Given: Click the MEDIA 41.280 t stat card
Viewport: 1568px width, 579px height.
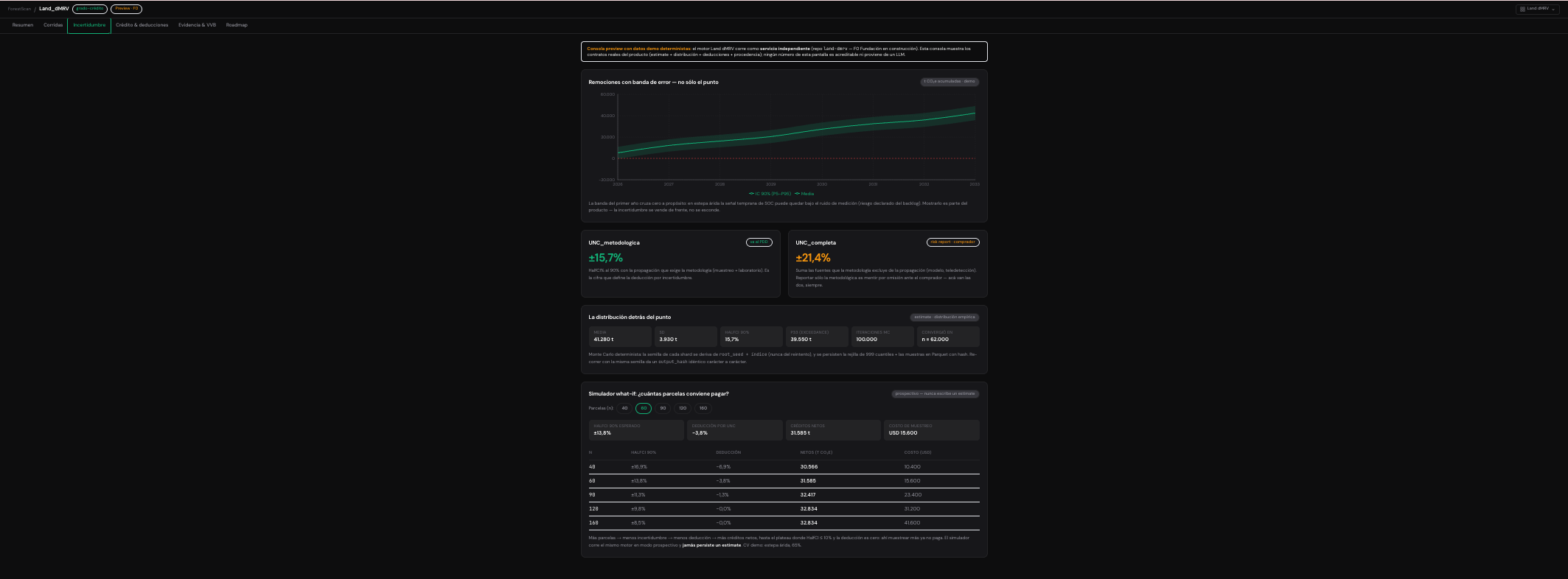Looking at the screenshot, I should point(620,337).
